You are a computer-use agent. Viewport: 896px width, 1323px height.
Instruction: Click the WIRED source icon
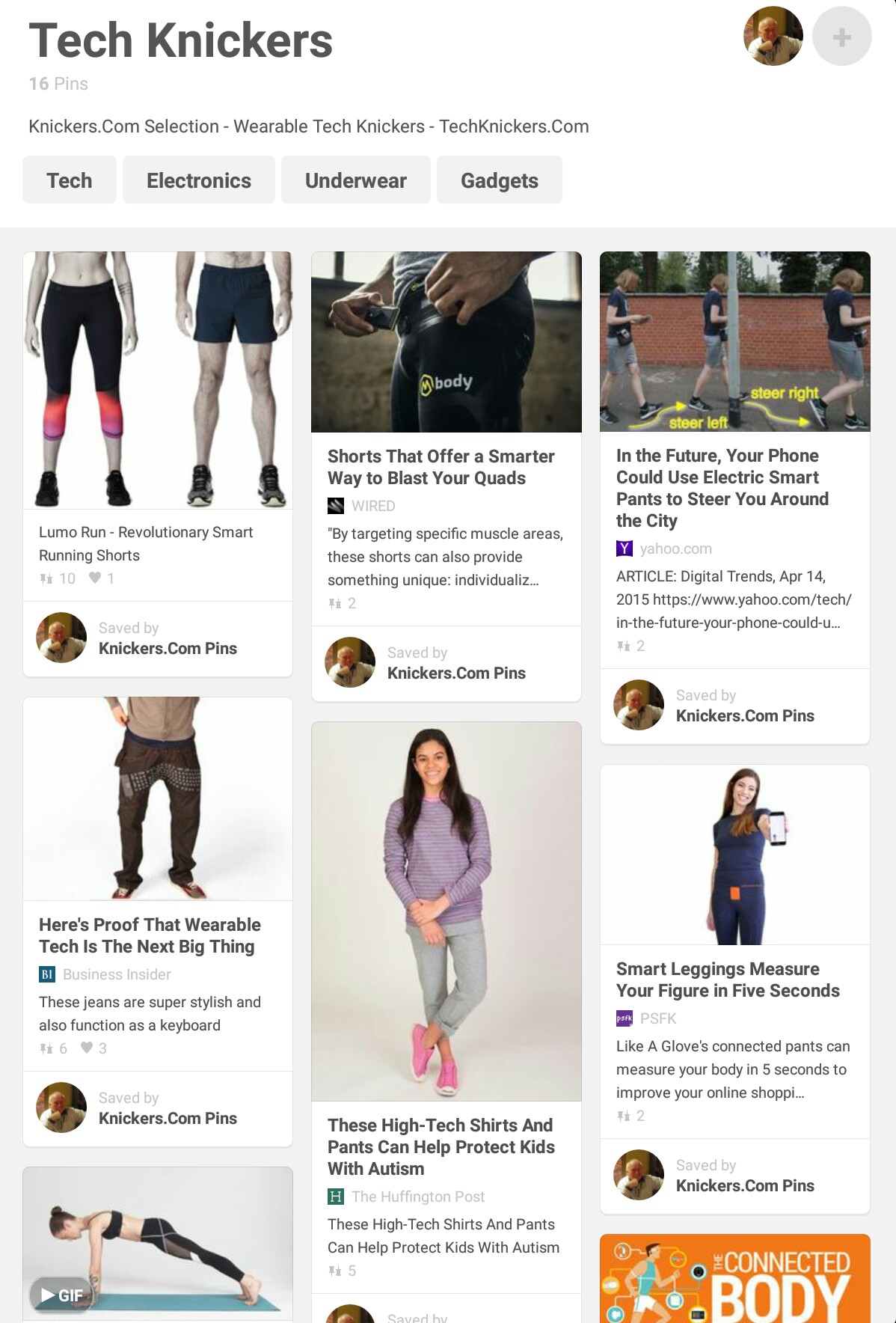(x=336, y=506)
